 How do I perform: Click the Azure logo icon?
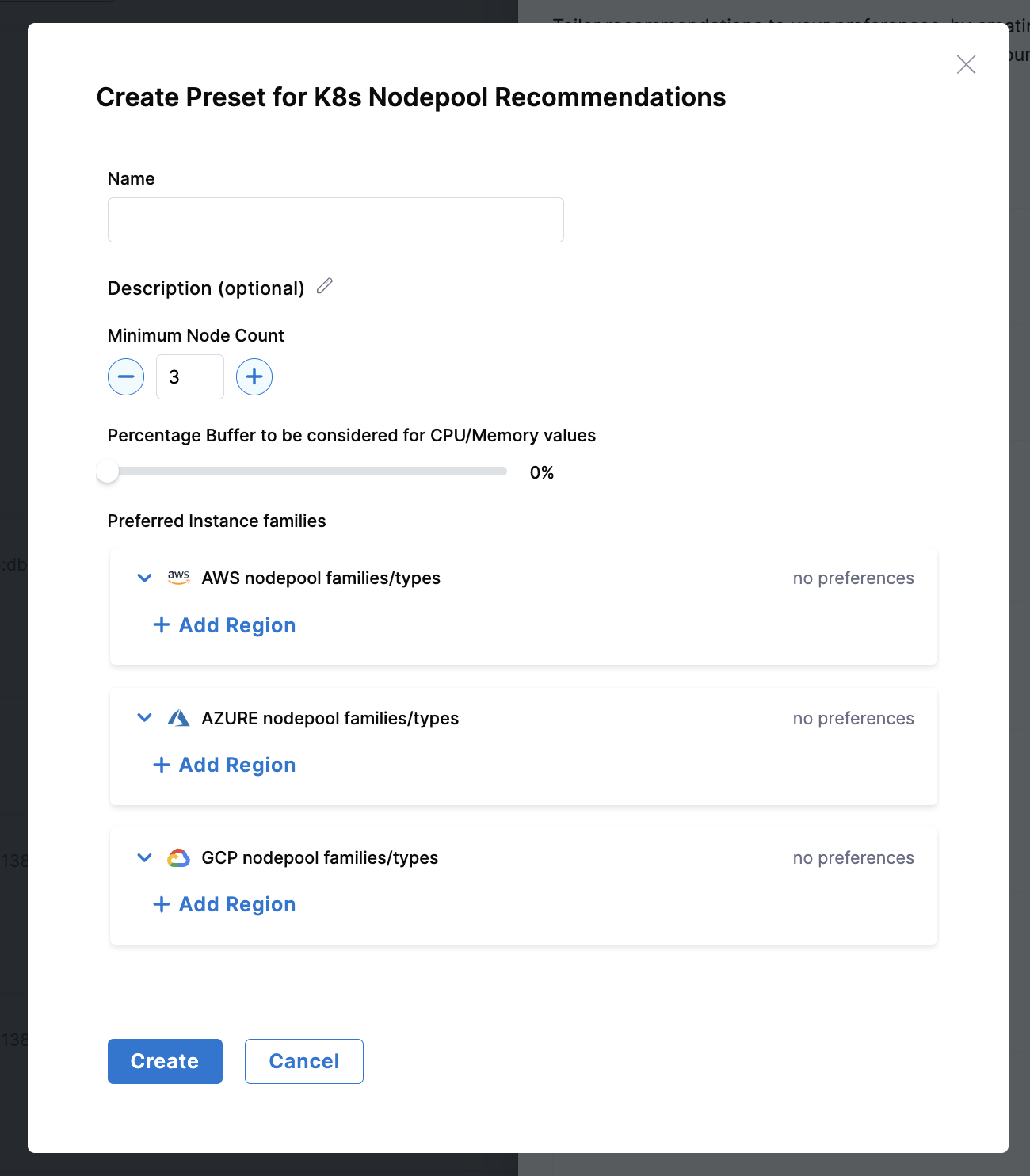178,718
